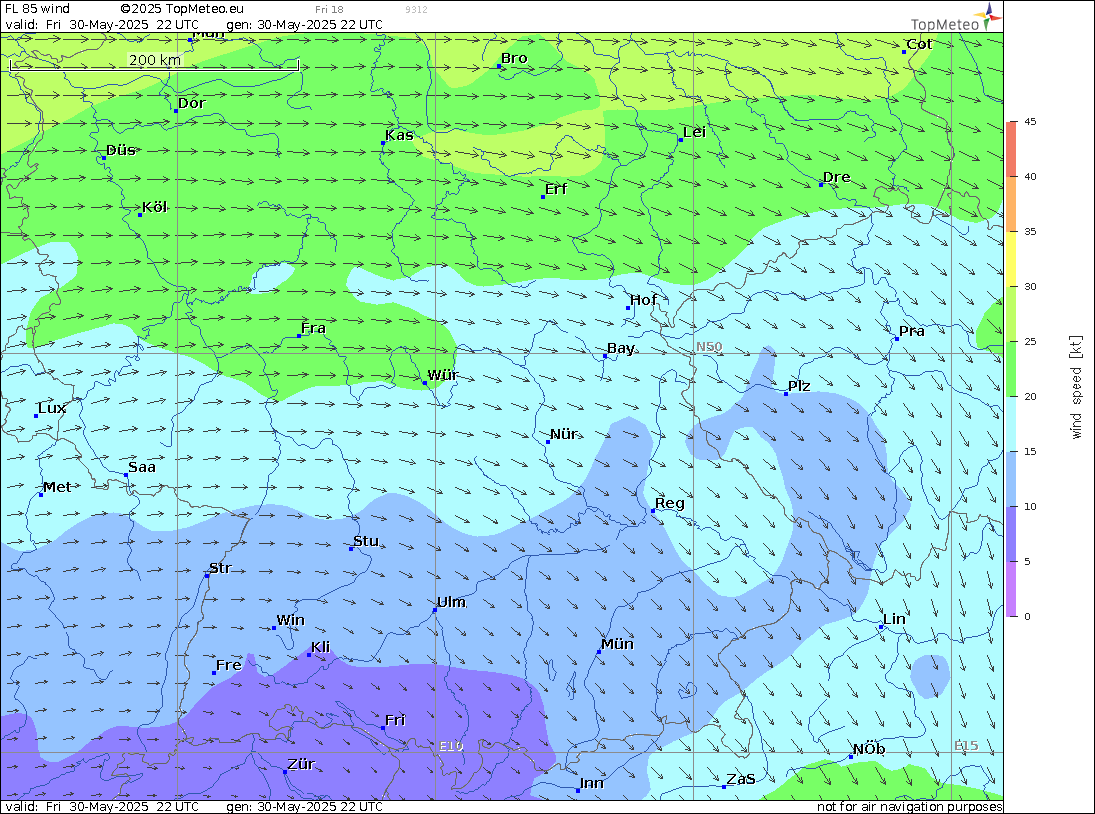
Task: Click the "Zür" city label
Action: click(302, 764)
